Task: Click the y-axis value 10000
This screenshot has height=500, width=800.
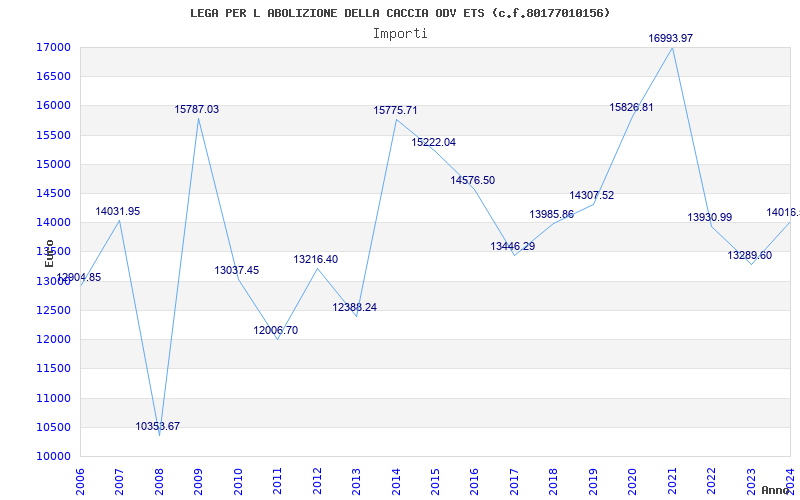Action: (x=53, y=456)
